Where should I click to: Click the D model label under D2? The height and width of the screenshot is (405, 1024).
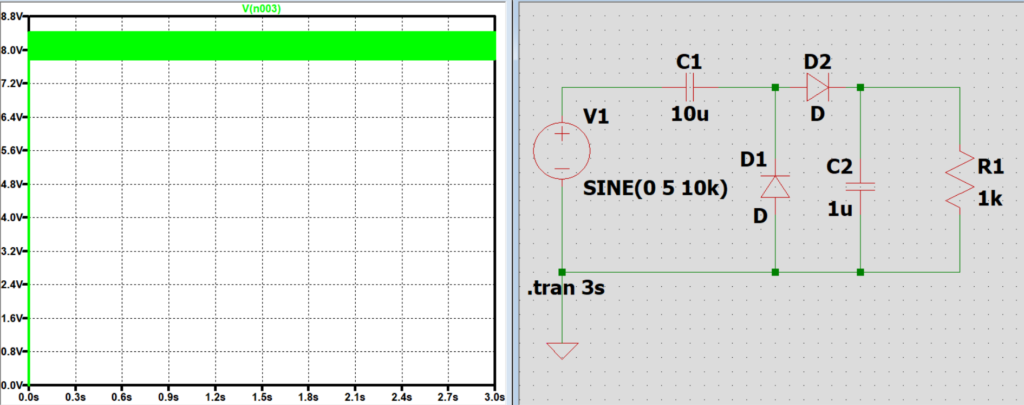817,114
